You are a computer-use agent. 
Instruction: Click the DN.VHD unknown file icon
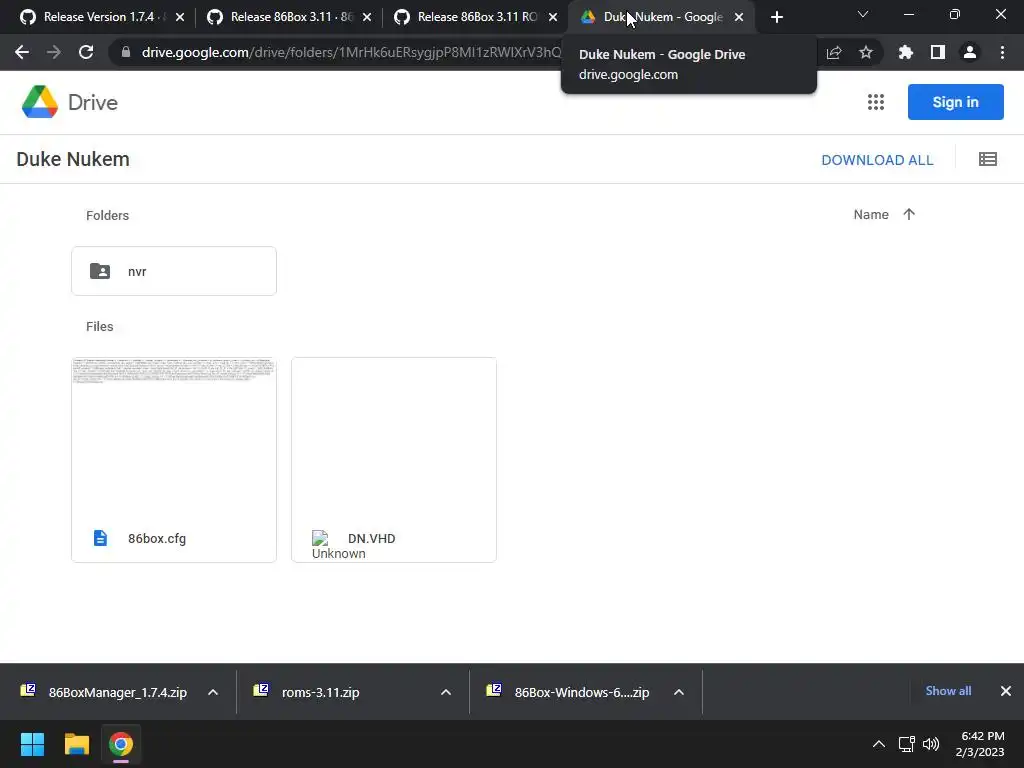pyautogui.click(x=320, y=538)
